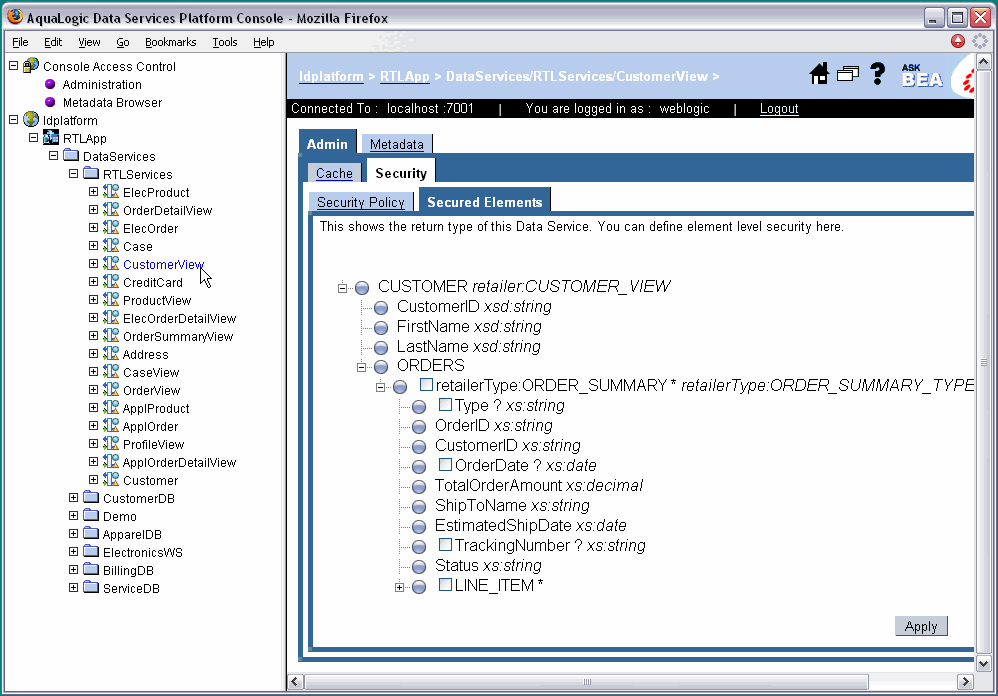Select the Security tab
998x696 pixels.
tap(401, 173)
